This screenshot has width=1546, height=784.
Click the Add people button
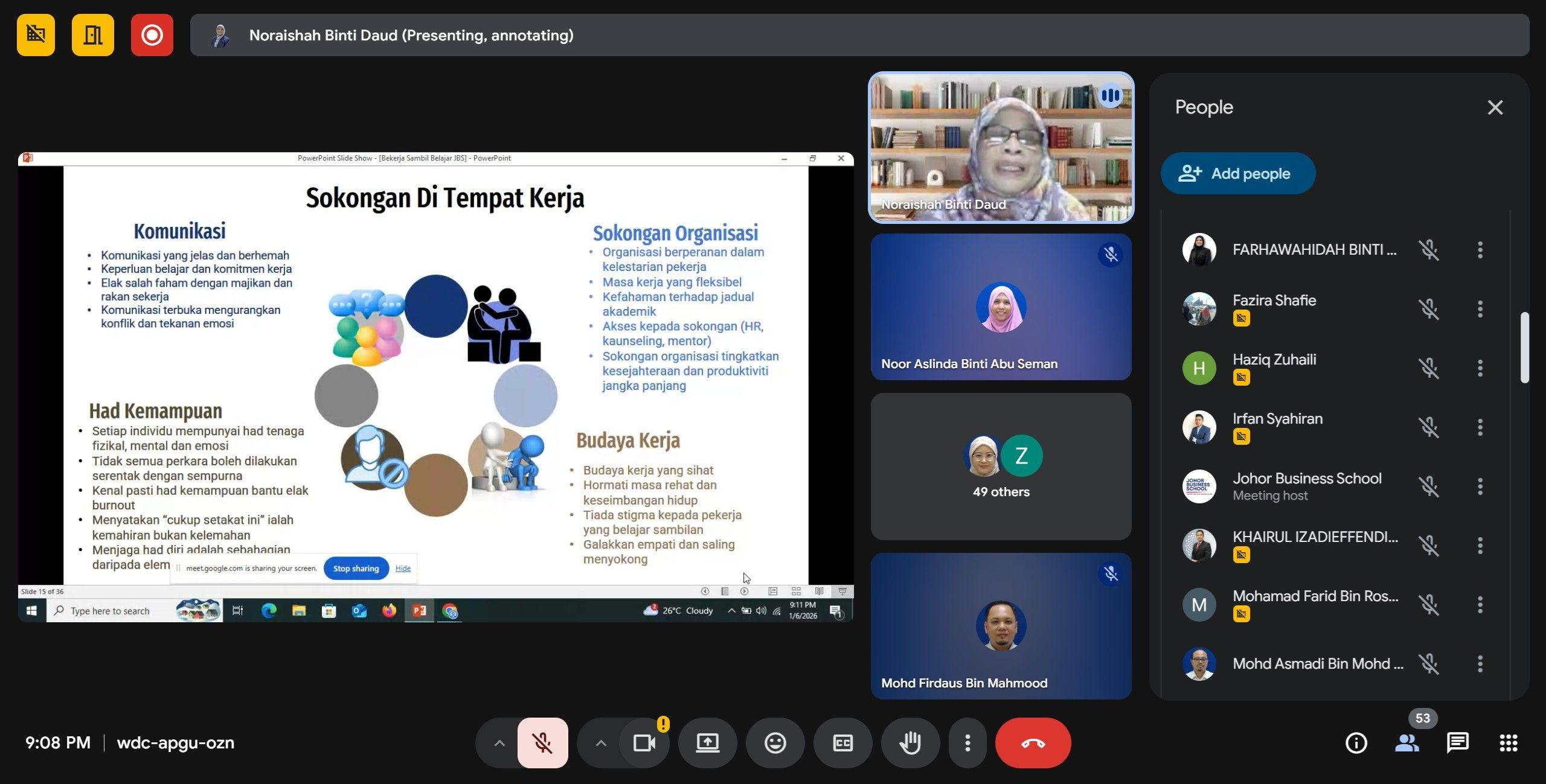[x=1237, y=174]
